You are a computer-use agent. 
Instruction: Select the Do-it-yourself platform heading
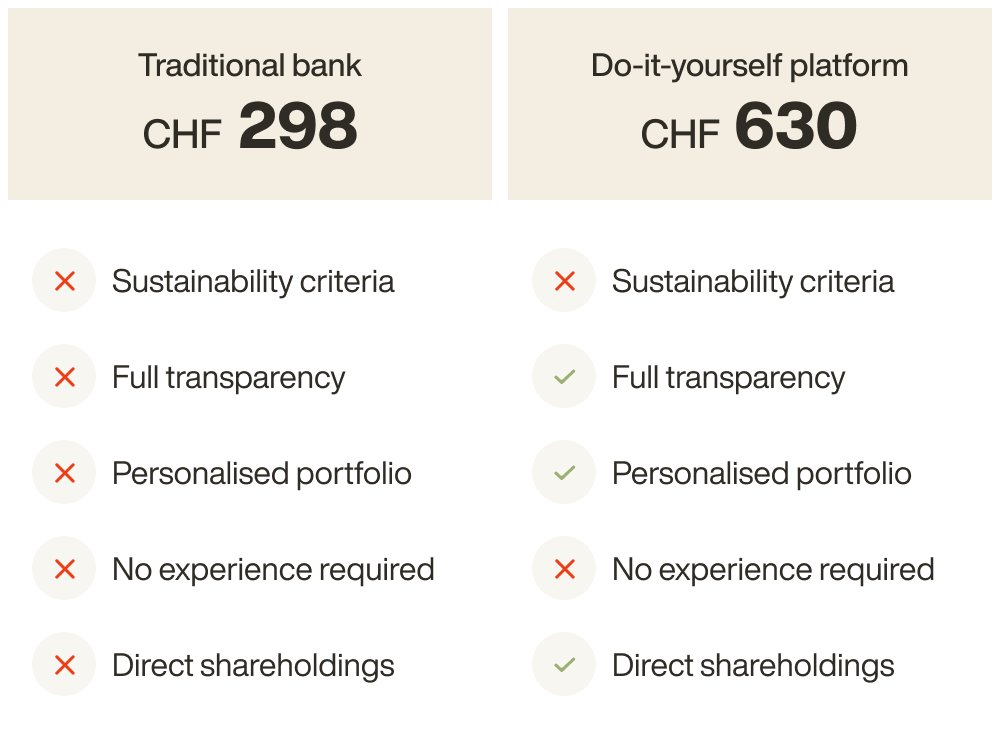point(749,66)
